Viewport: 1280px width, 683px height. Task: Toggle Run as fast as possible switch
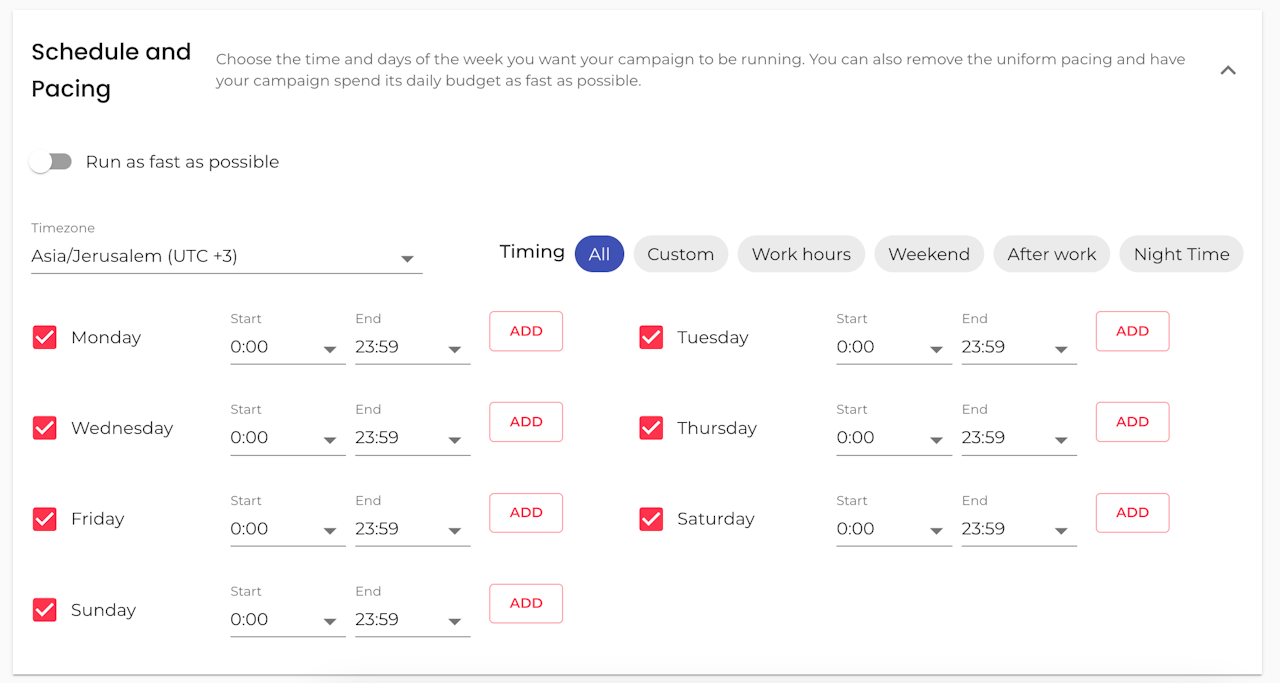coord(51,162)
